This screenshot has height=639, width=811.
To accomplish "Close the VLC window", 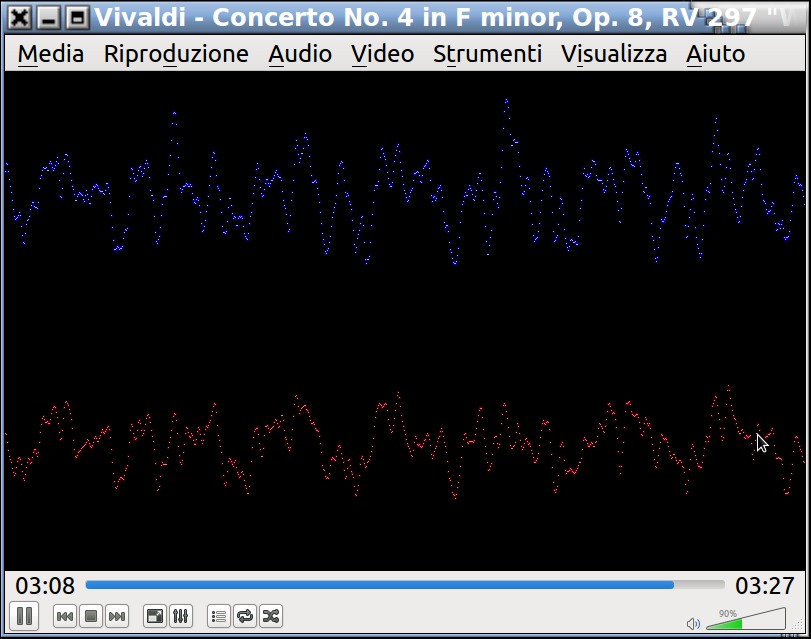I will pos(20,18).
